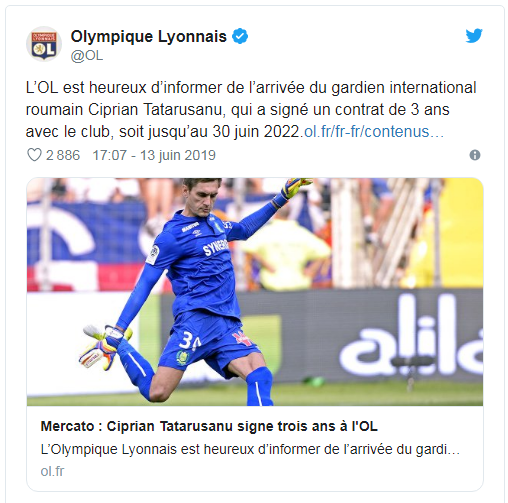The width and height of the screenshot is (508, 503).
Task: Follow the ol.fr/fr-fr/contenus link
Action: (374, 132)
